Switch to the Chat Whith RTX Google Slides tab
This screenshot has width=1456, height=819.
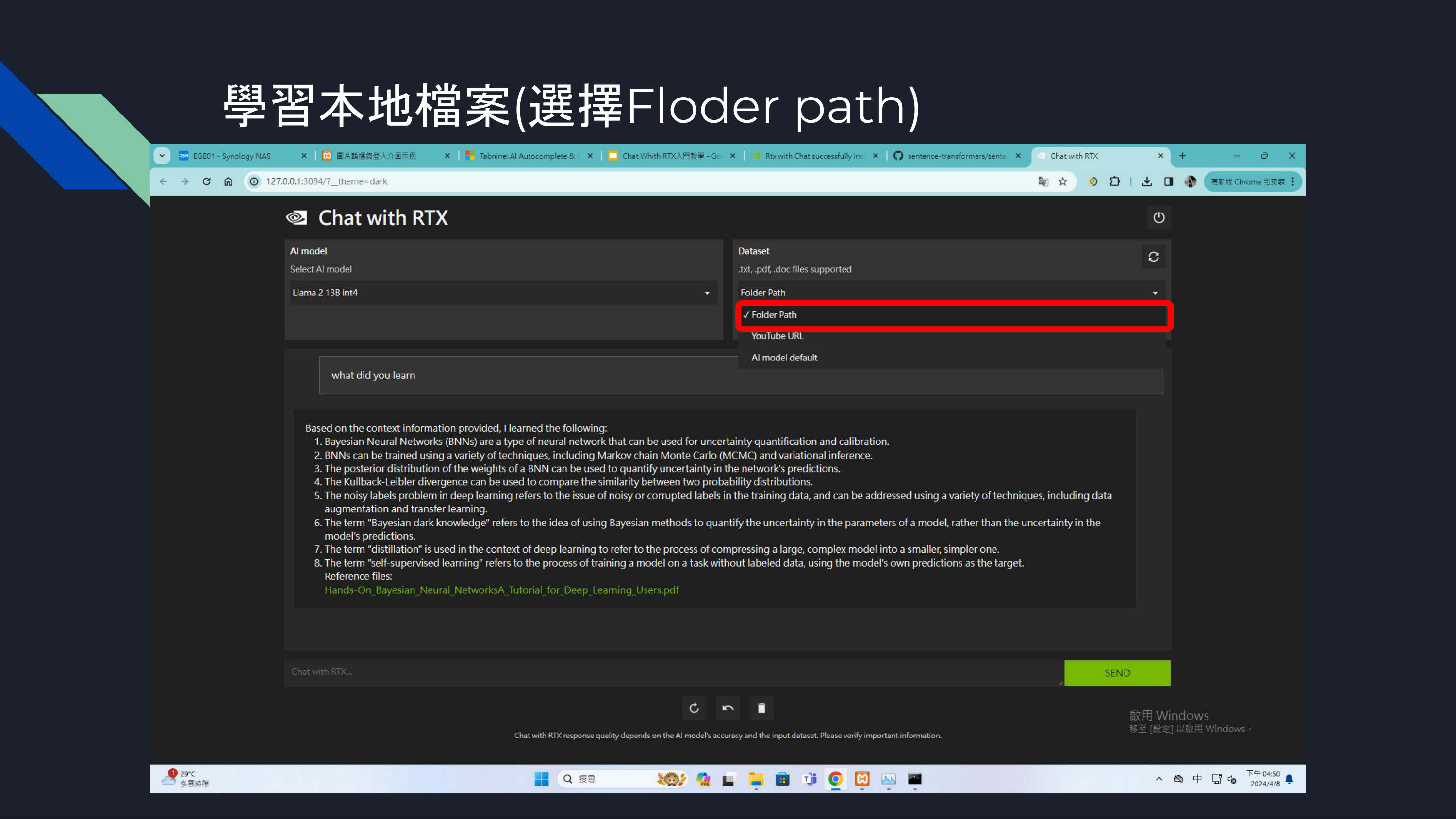671,156
